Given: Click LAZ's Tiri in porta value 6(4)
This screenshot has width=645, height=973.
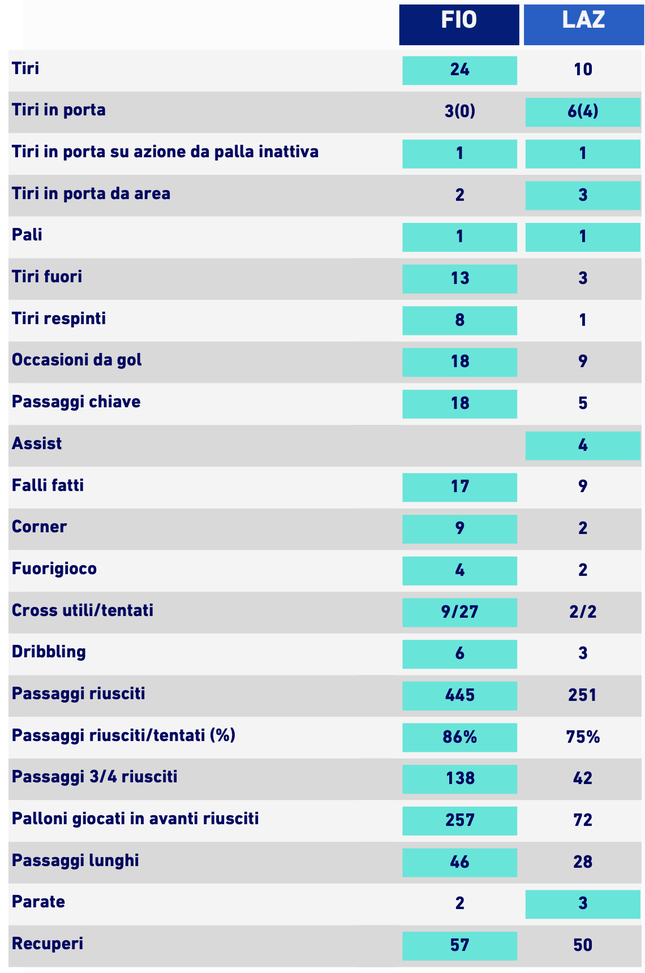Looking at the screenshot, I should pos(583,112).
